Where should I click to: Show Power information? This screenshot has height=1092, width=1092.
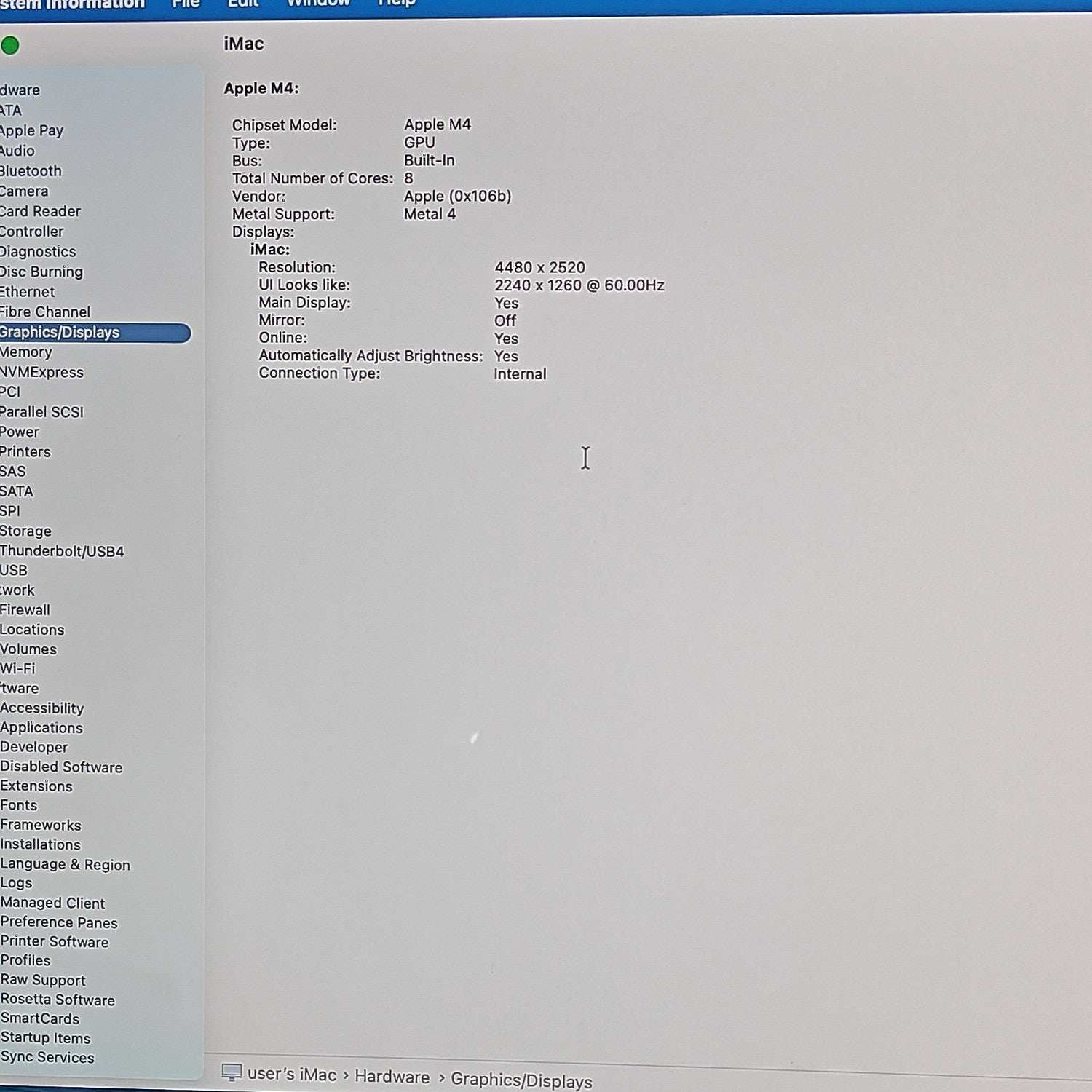[x=20, y=432]
